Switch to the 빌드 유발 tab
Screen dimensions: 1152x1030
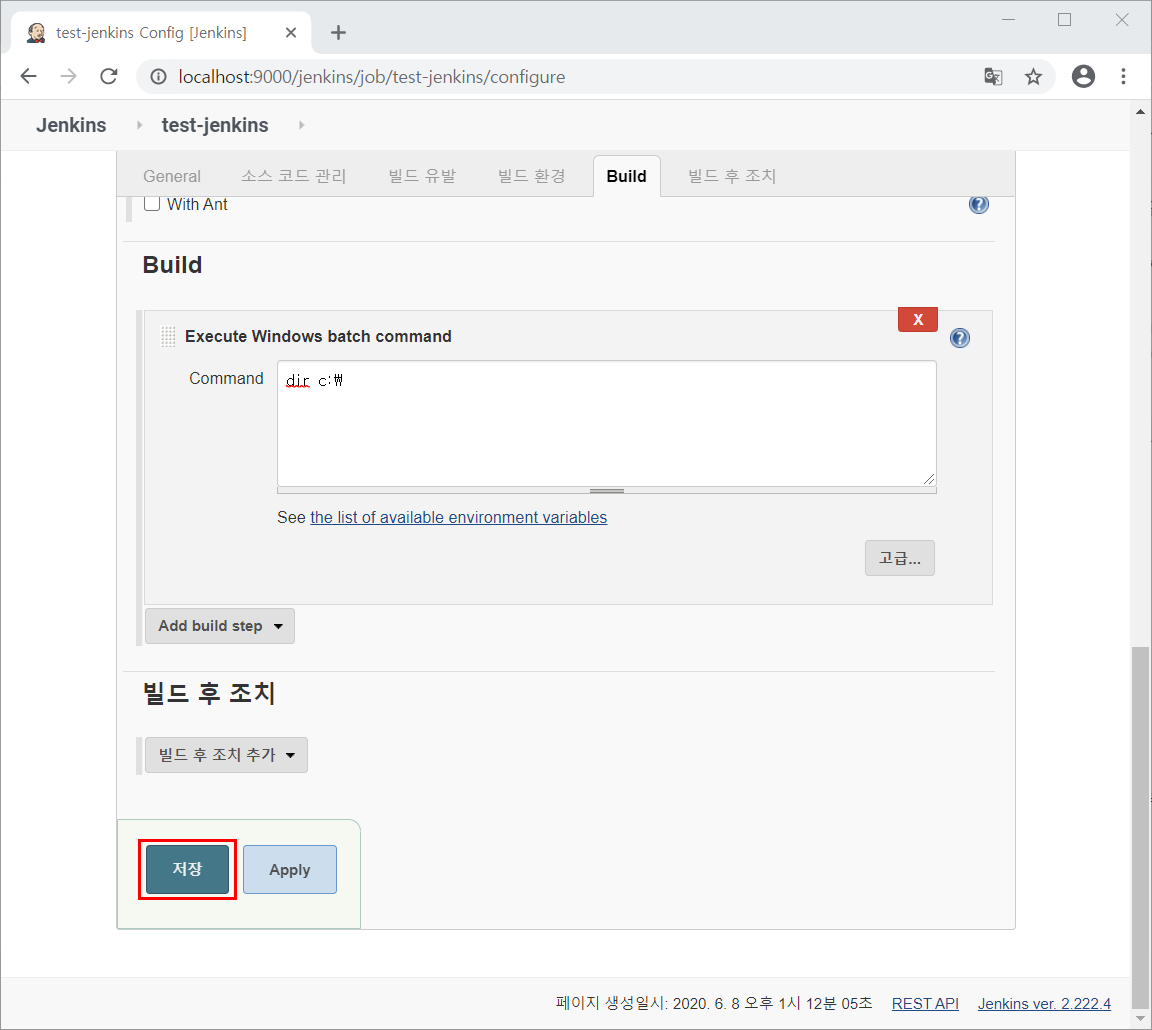(x=422, y=176)
